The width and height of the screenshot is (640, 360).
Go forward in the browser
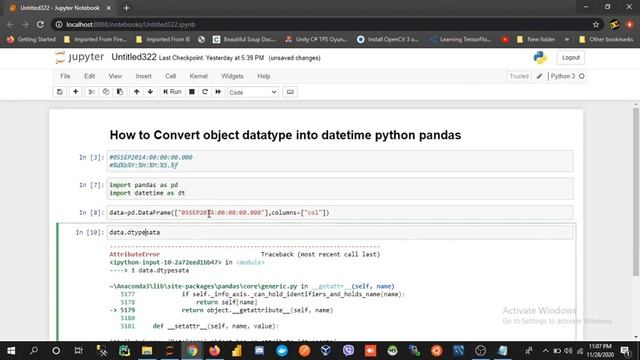[25, 24]
